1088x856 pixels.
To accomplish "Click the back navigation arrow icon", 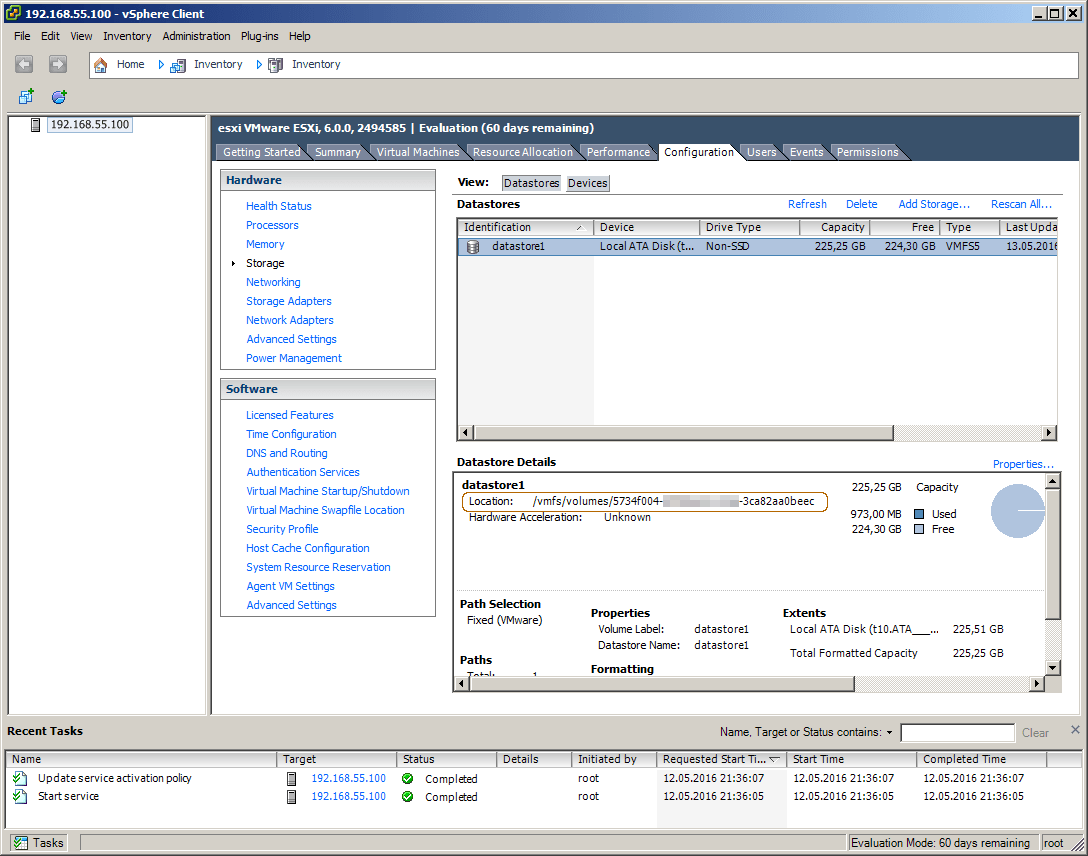I will pos(25,64).
